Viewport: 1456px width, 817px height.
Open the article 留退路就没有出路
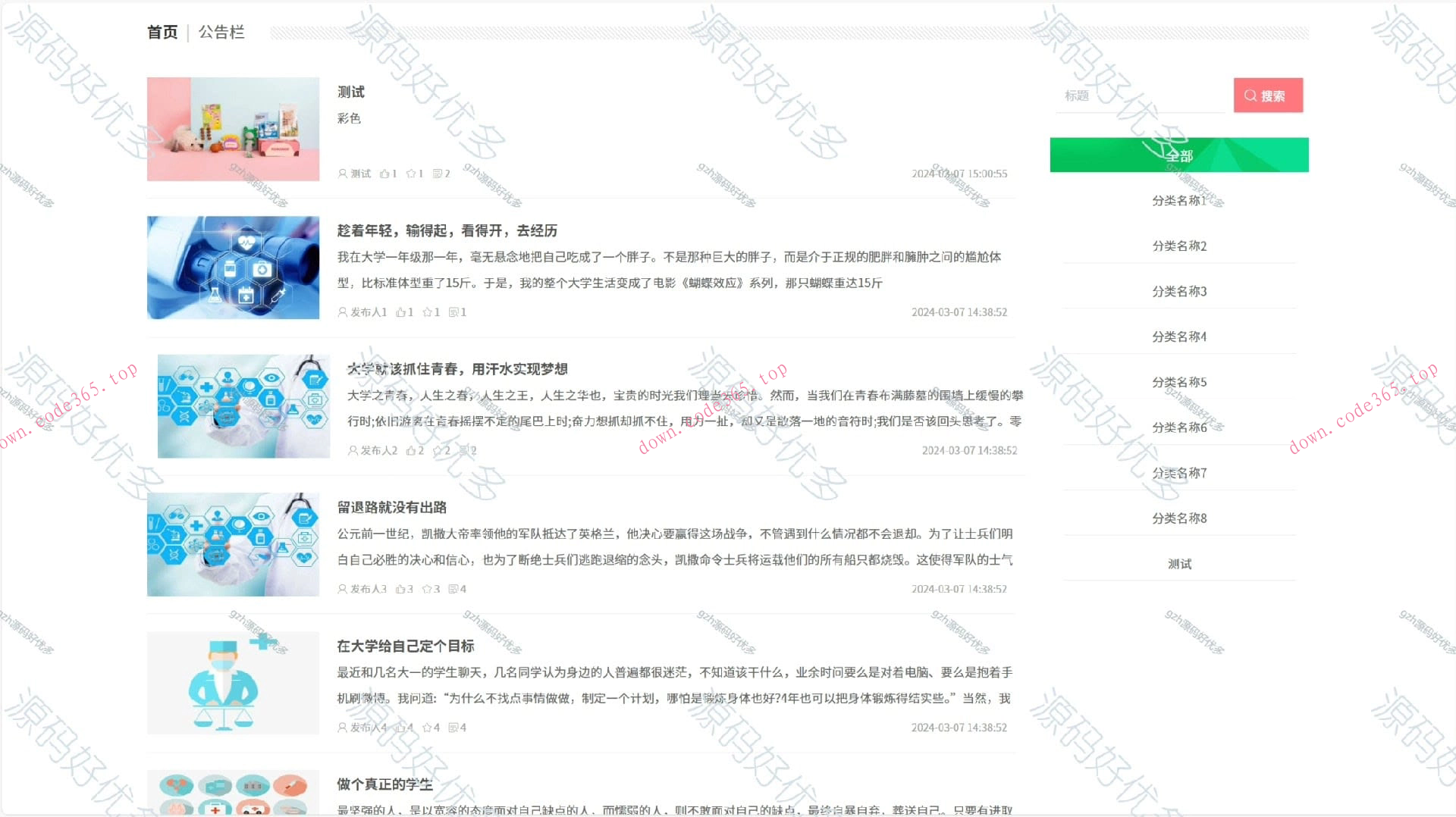tap(393, 507)
